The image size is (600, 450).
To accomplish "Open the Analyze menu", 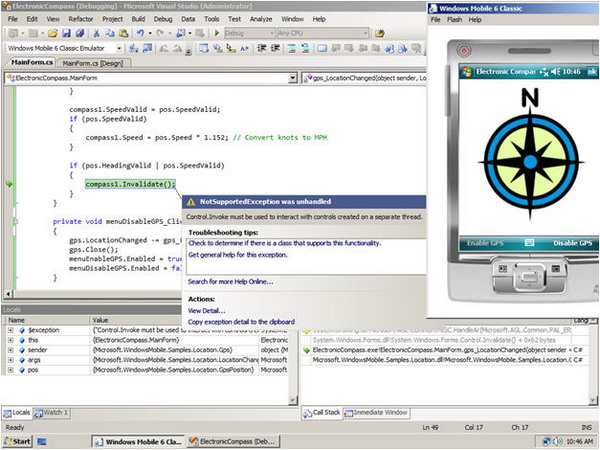I will pyautogui.click(x=261, y=19).
